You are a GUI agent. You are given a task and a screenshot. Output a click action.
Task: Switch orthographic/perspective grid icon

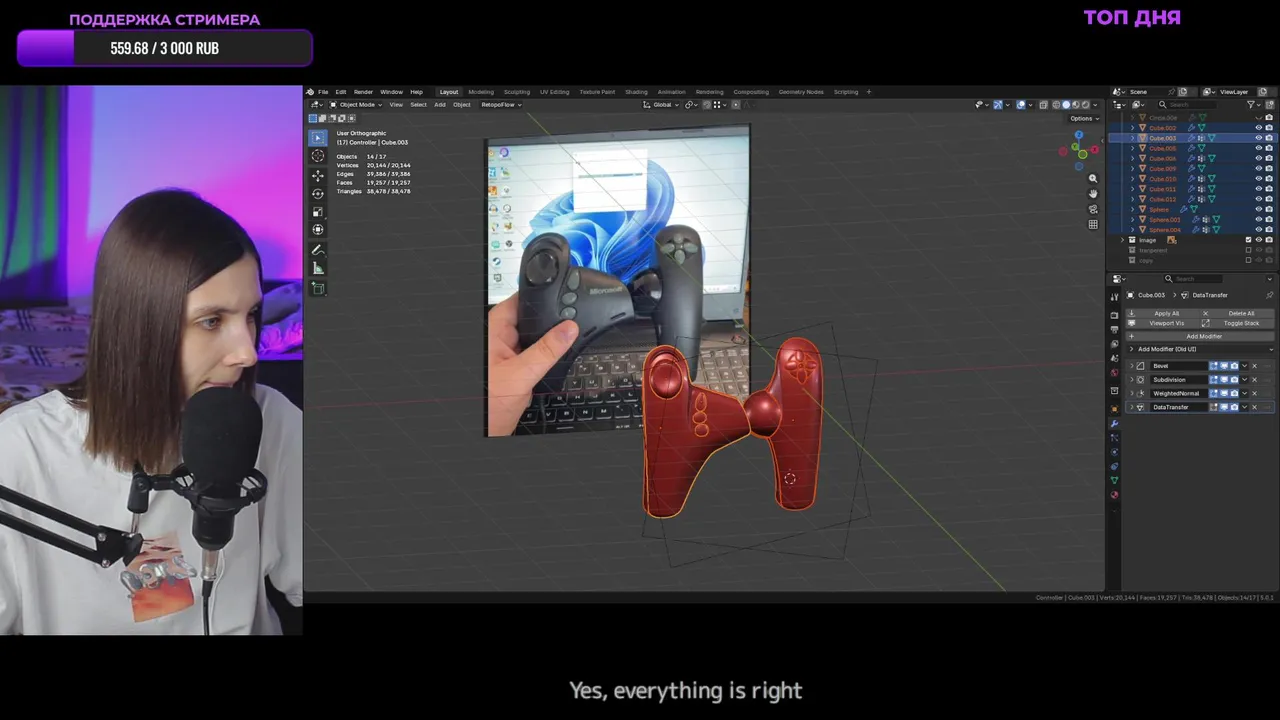pos(1093,224)
